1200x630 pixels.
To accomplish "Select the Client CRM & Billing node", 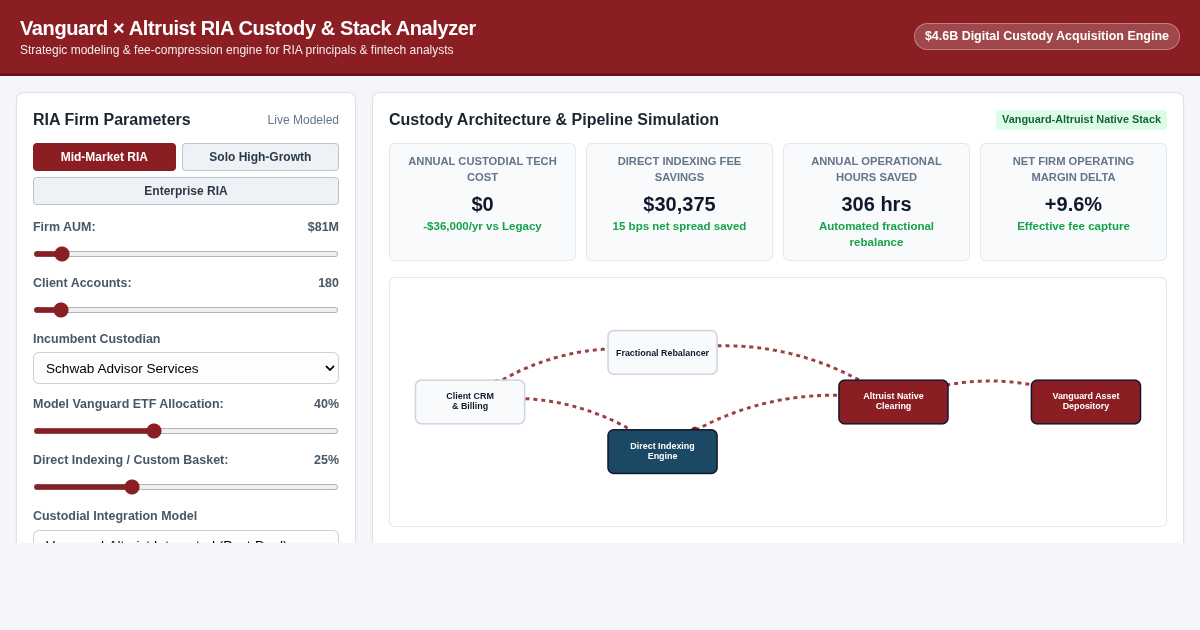I will (470, 402).
